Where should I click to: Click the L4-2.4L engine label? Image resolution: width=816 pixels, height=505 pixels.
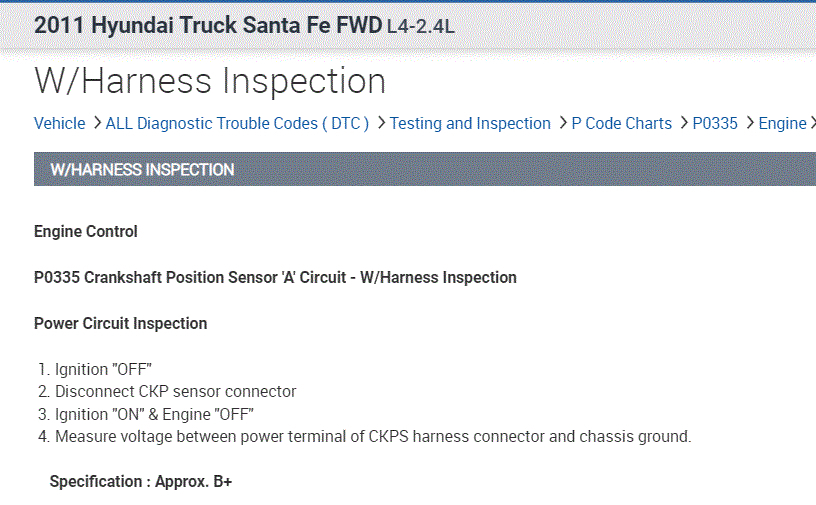click(420, 28)
